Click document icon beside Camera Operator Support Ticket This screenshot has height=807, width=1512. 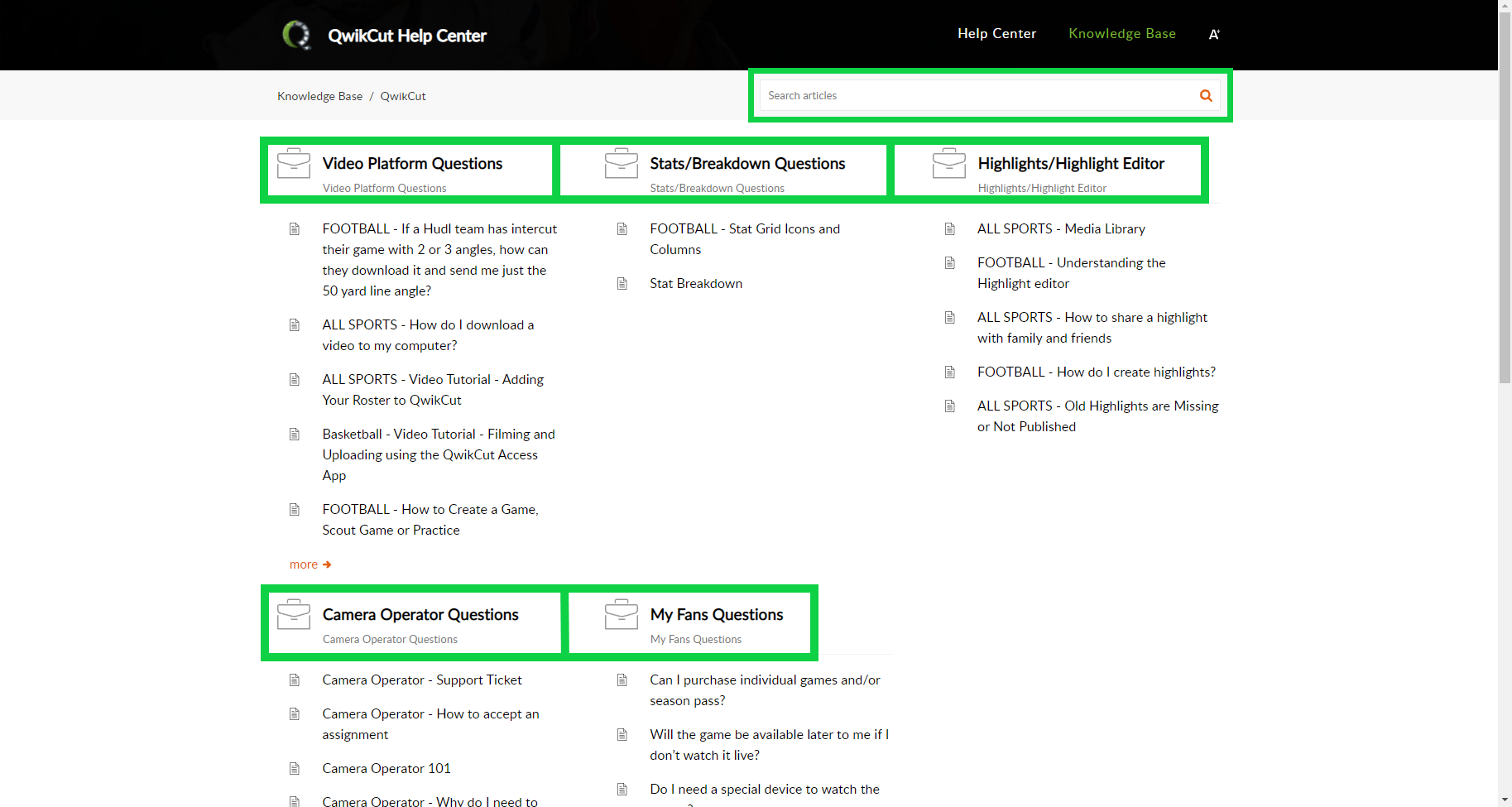click(x=295, y=680)
